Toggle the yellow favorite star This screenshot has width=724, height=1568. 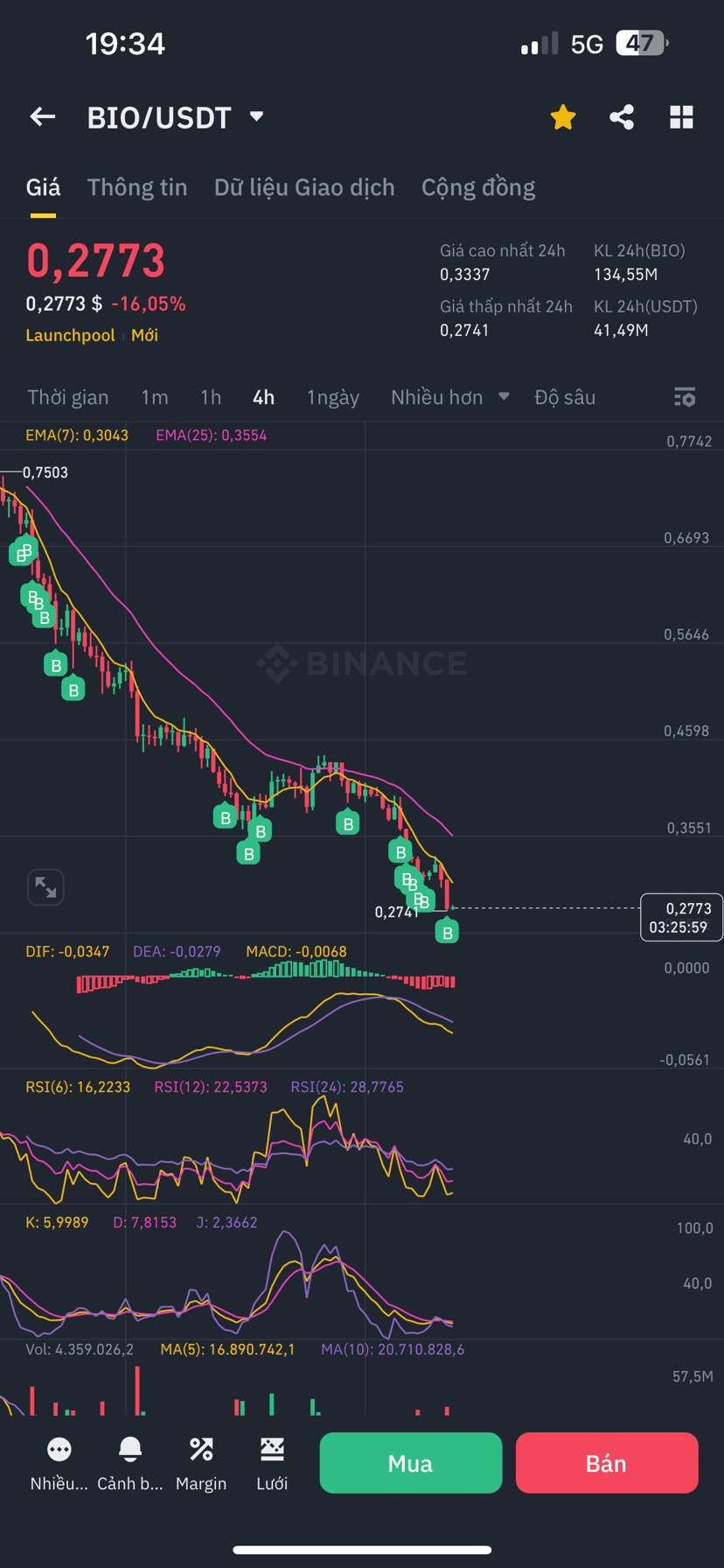point(563,117)
